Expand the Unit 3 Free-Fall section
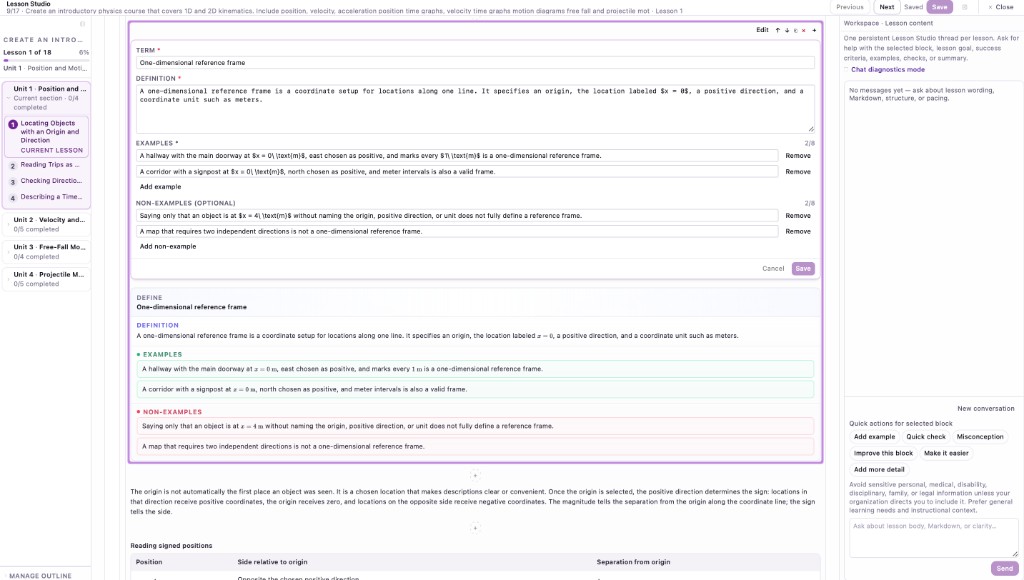Screen dimensions: 1024x580 pos(46,251)
